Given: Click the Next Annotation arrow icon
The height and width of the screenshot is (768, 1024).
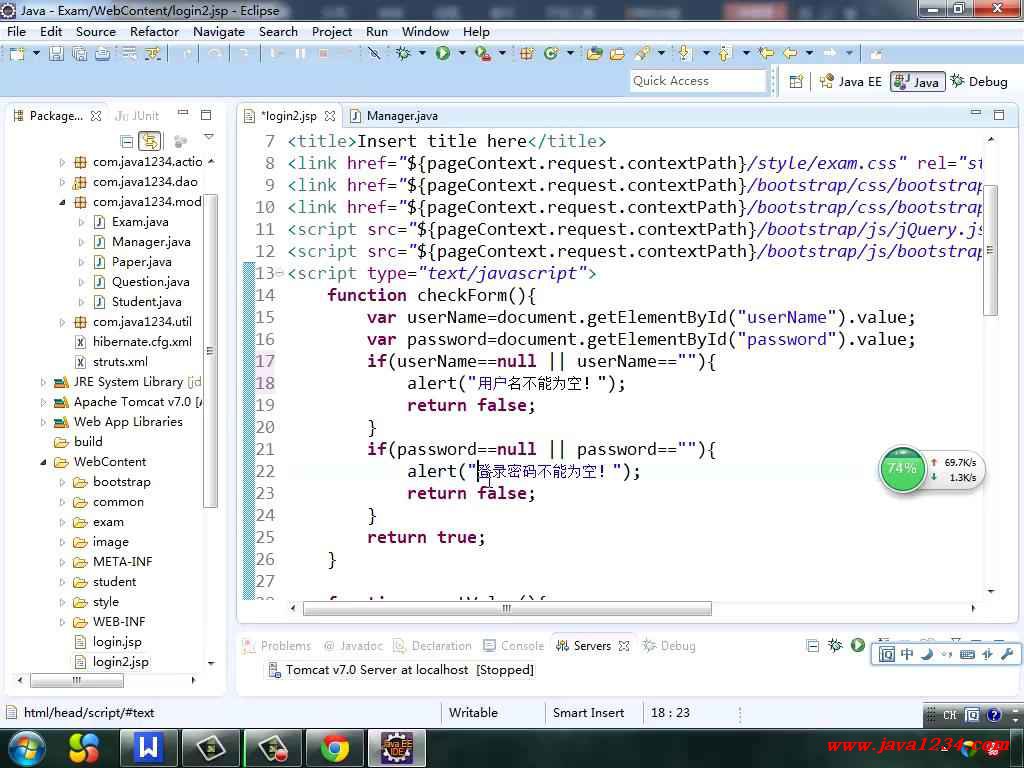Looking at the screenshot, I should 684,54.
